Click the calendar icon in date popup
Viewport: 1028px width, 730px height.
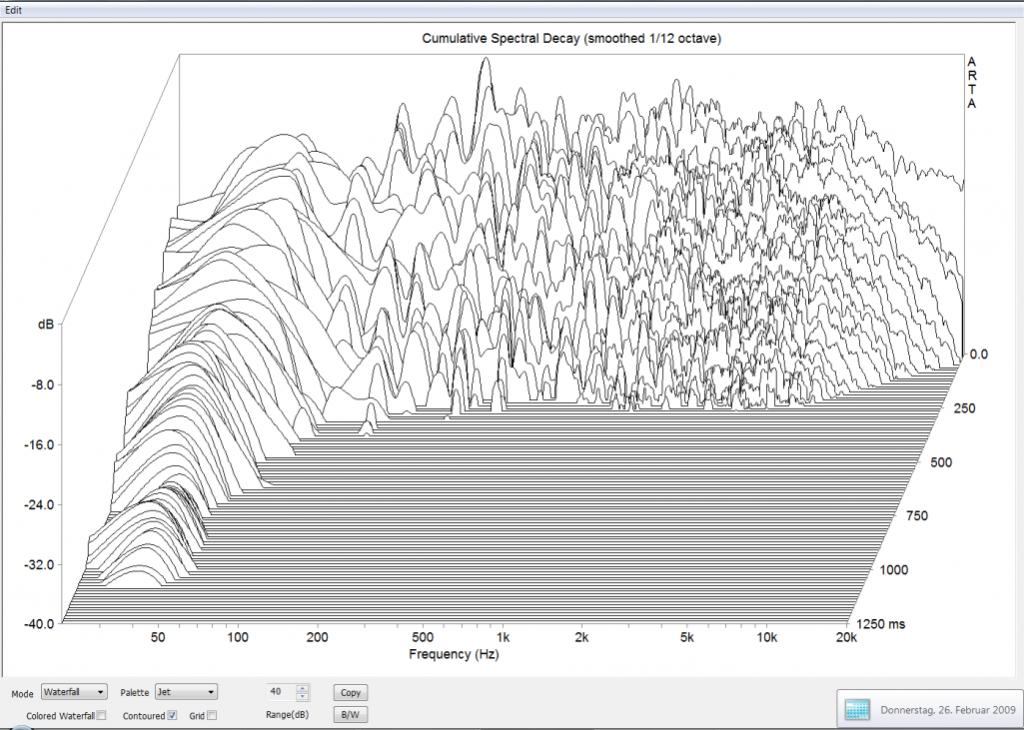(x=858, y=710)
